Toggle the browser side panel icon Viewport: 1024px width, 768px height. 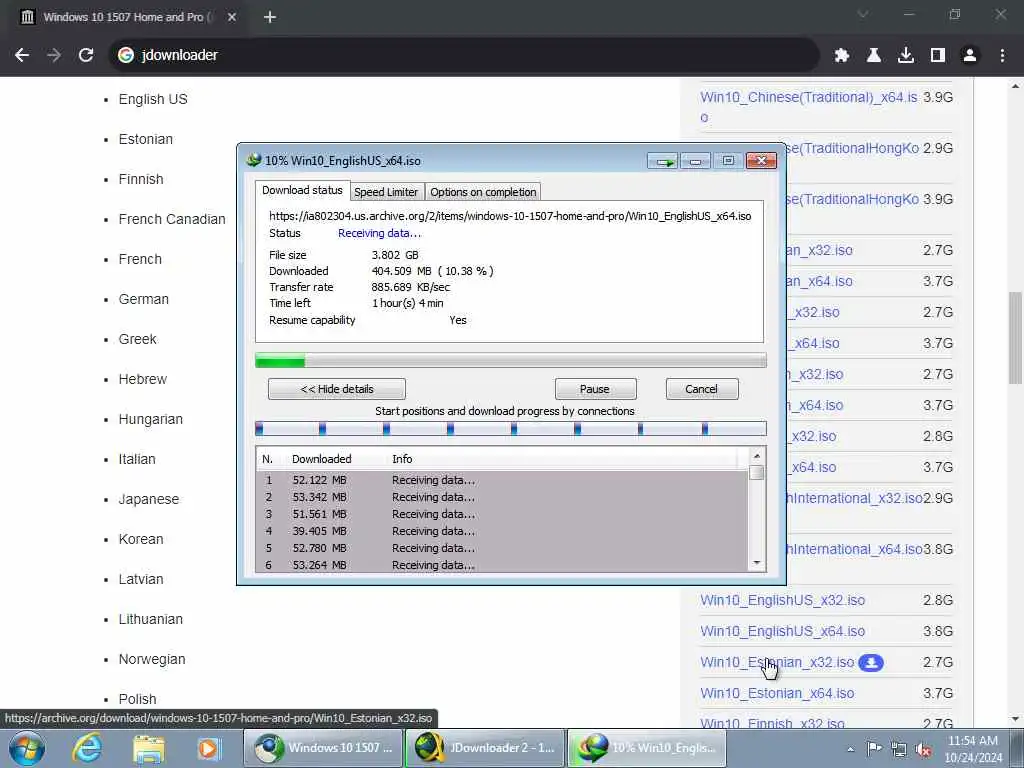(937, 56)
